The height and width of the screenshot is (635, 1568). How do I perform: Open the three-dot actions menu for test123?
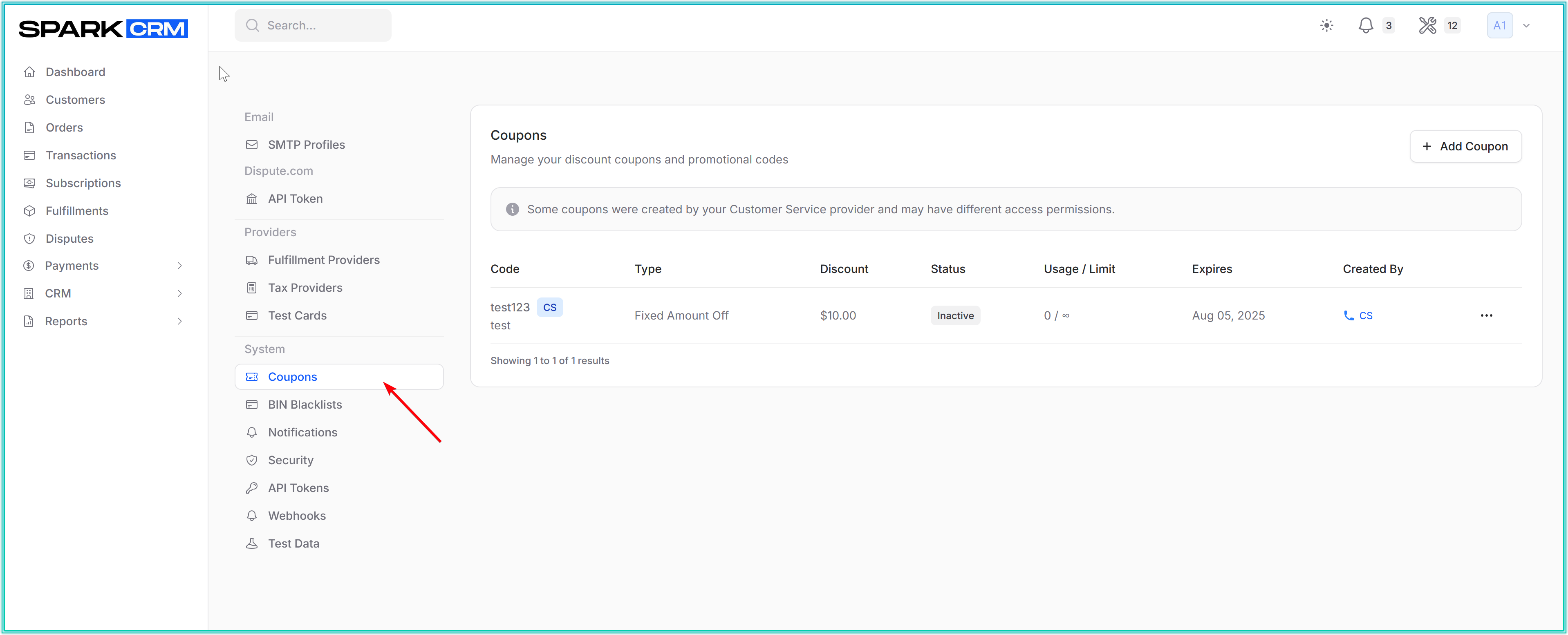[x=1486, y=315]
